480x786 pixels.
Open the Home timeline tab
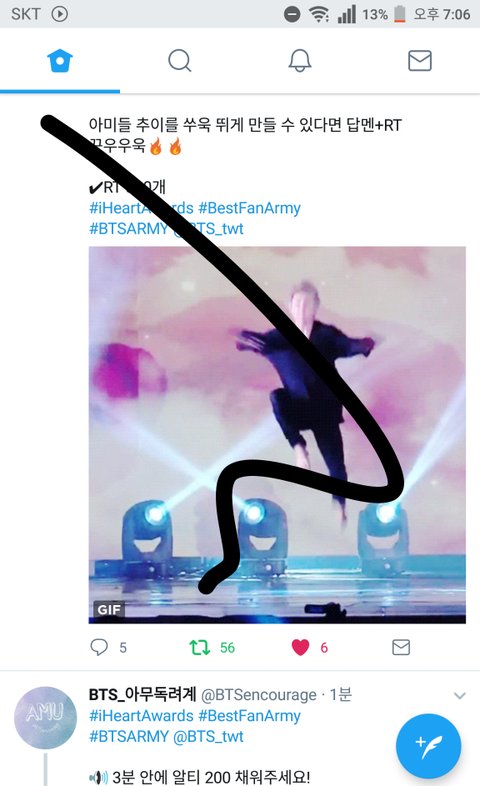(60, 61)
